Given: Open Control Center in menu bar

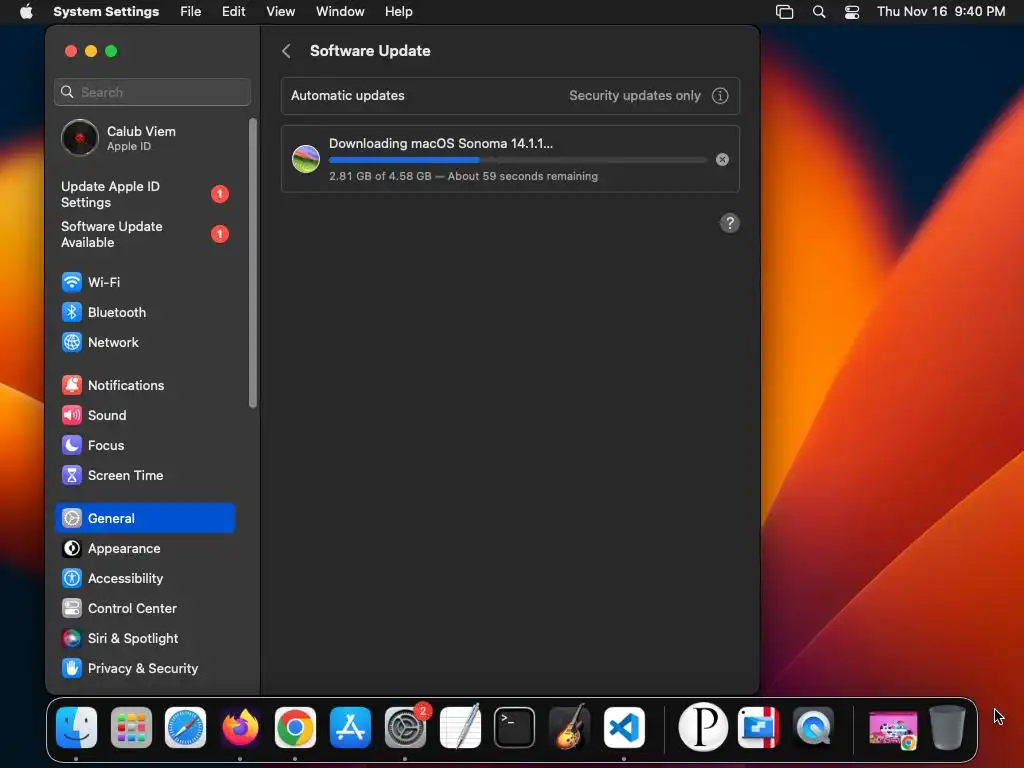Looking at the screenshot, I should [852, 12].
